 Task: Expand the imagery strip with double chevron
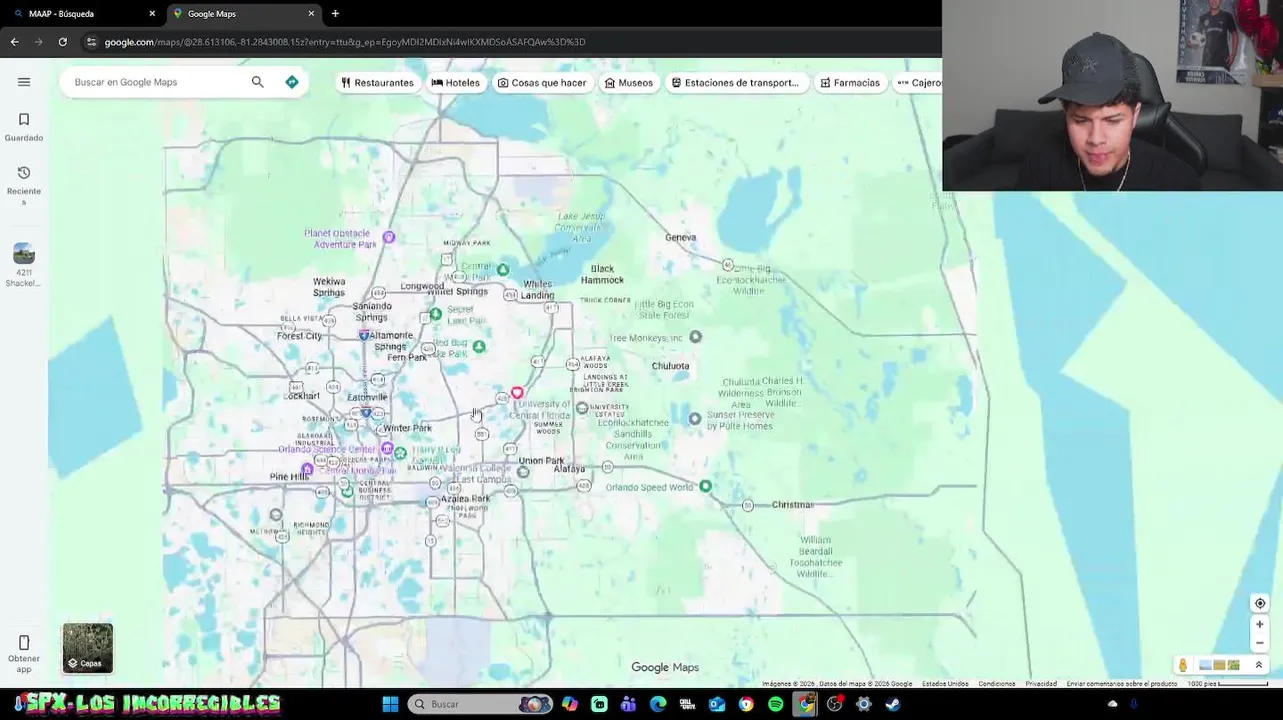tap(1259, 665)
